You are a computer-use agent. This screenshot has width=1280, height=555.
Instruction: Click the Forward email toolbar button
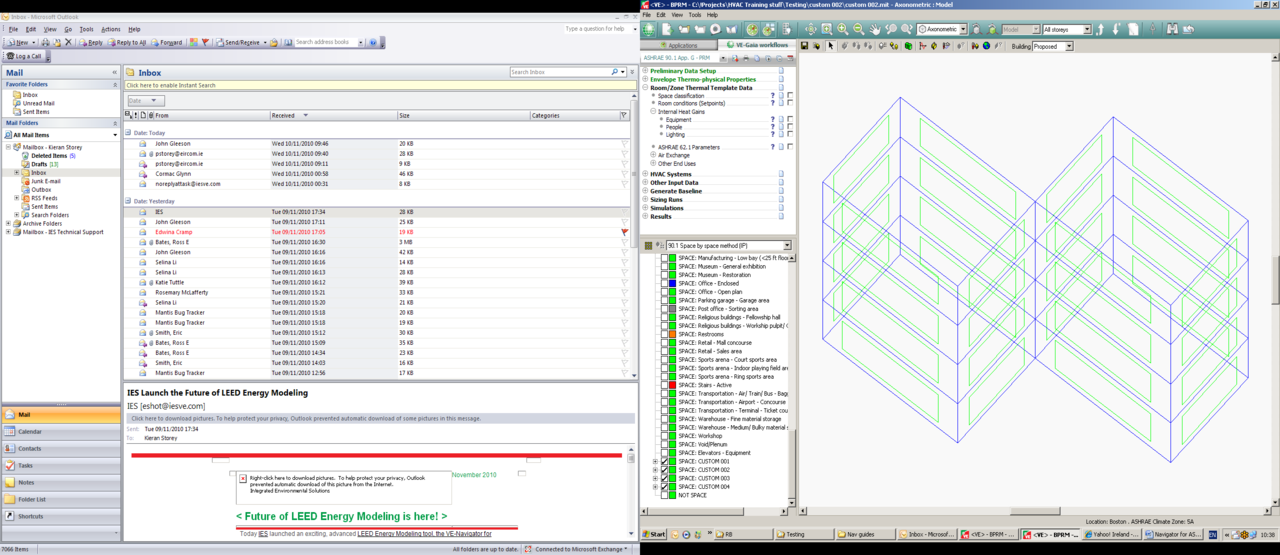click(x=168, y=43)
